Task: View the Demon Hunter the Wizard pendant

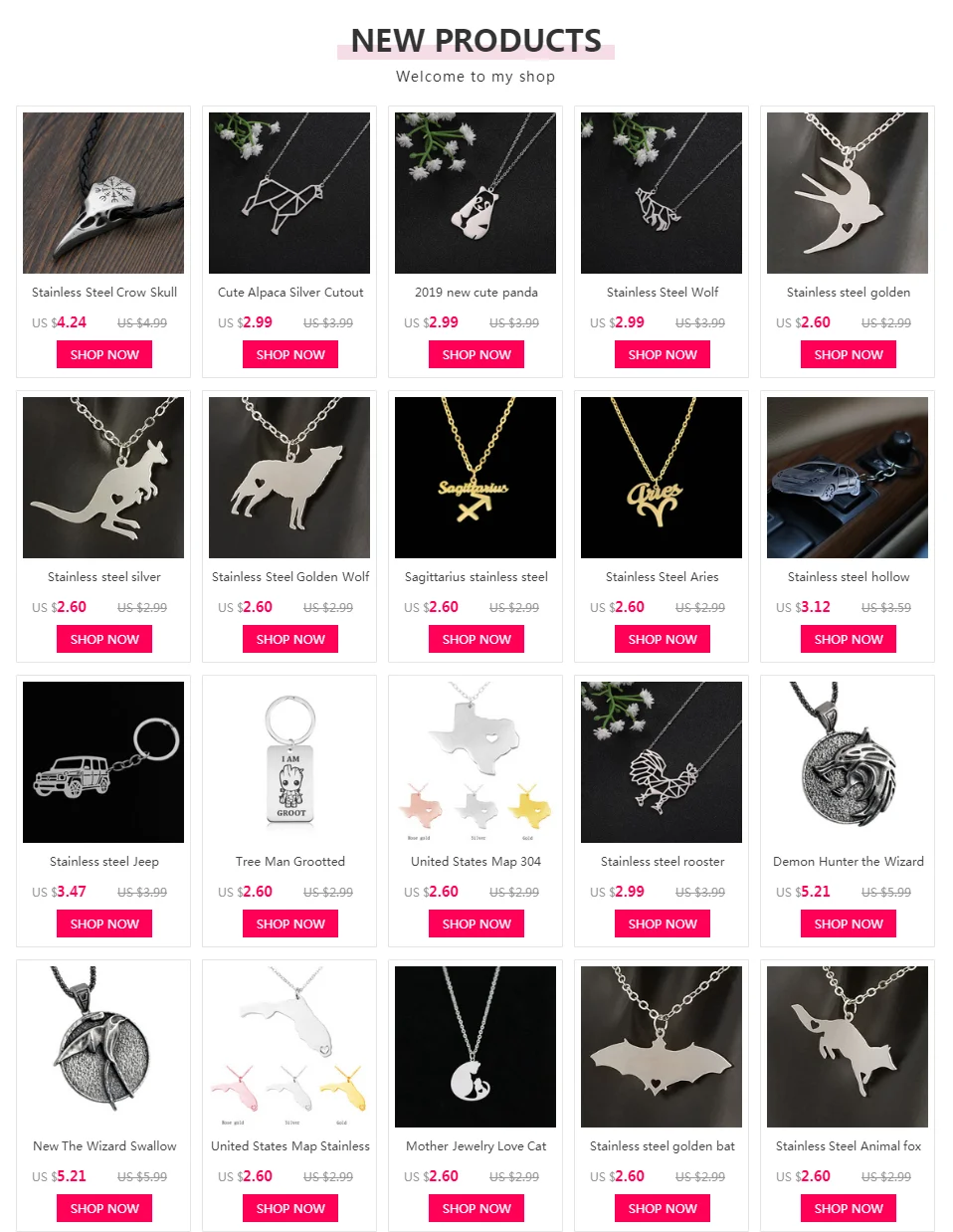Action: [848, 762]
